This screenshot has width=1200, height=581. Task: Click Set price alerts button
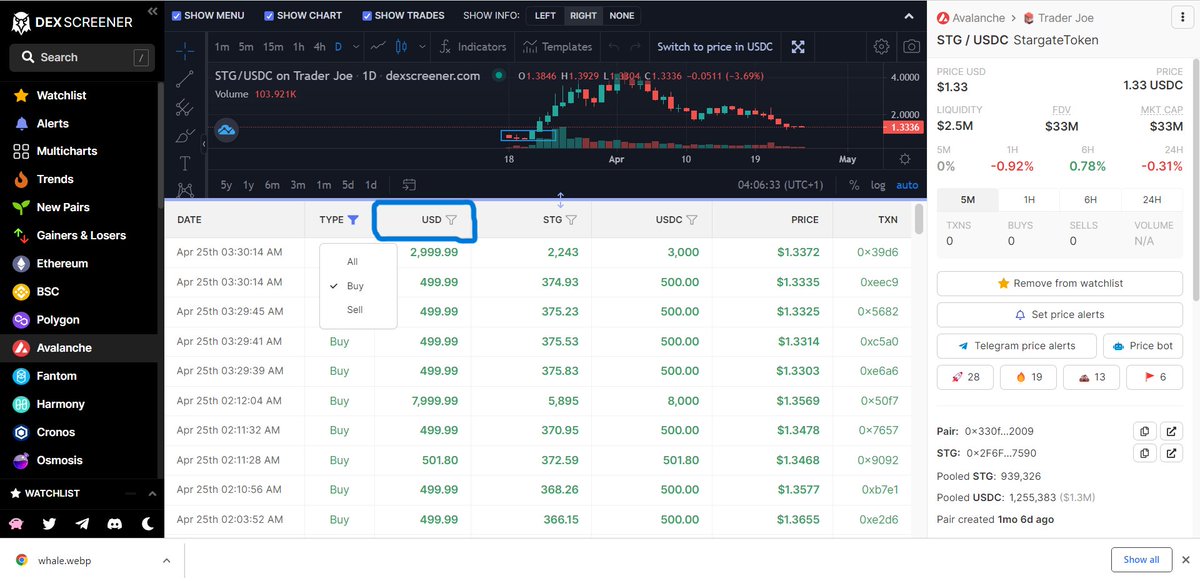click(1060, 314)
